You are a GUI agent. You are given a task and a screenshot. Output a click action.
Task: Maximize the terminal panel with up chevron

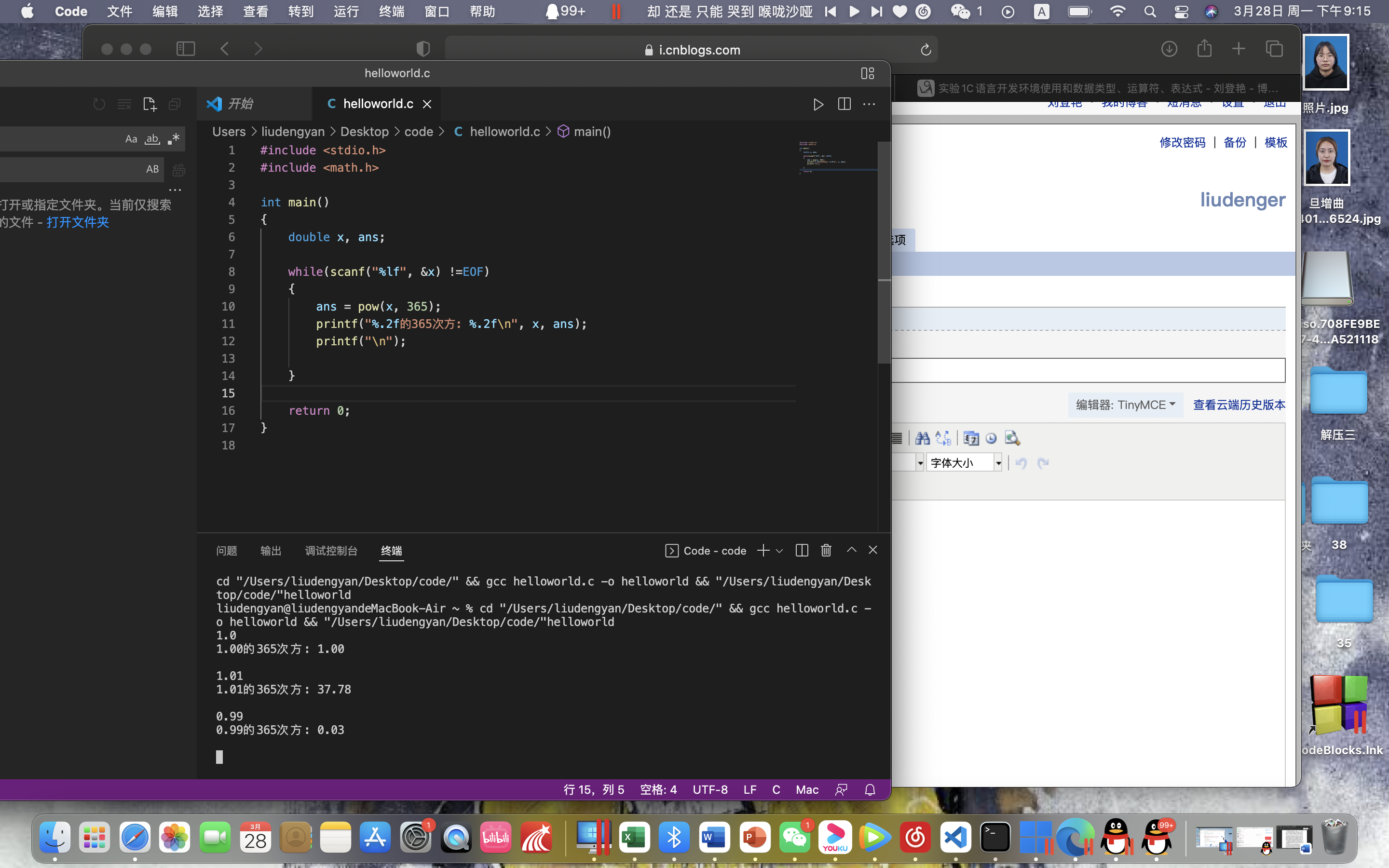(851, 550)
